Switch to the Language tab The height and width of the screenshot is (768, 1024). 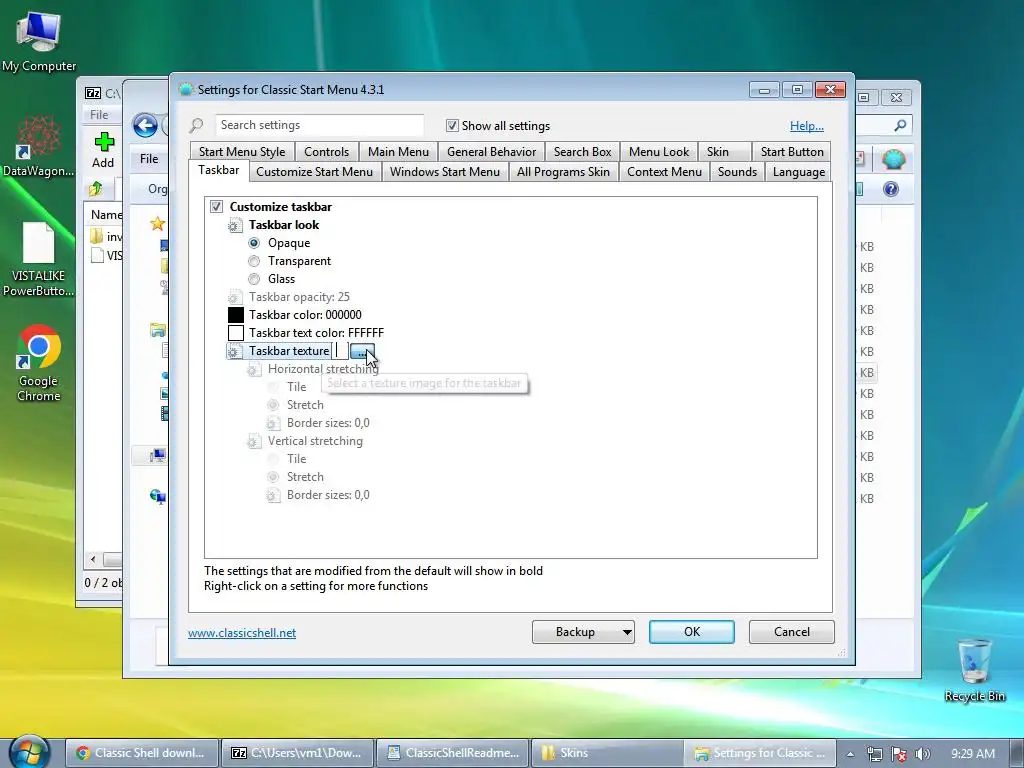tap(799, 172)
